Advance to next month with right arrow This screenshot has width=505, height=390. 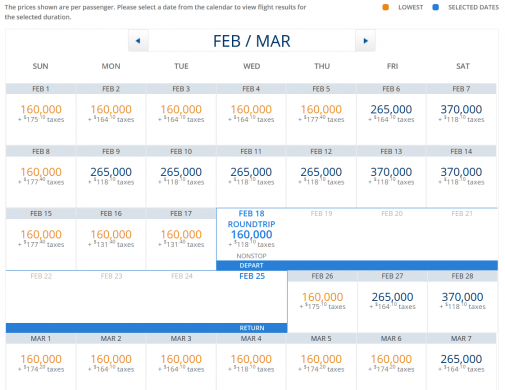[x=365, y=41]
